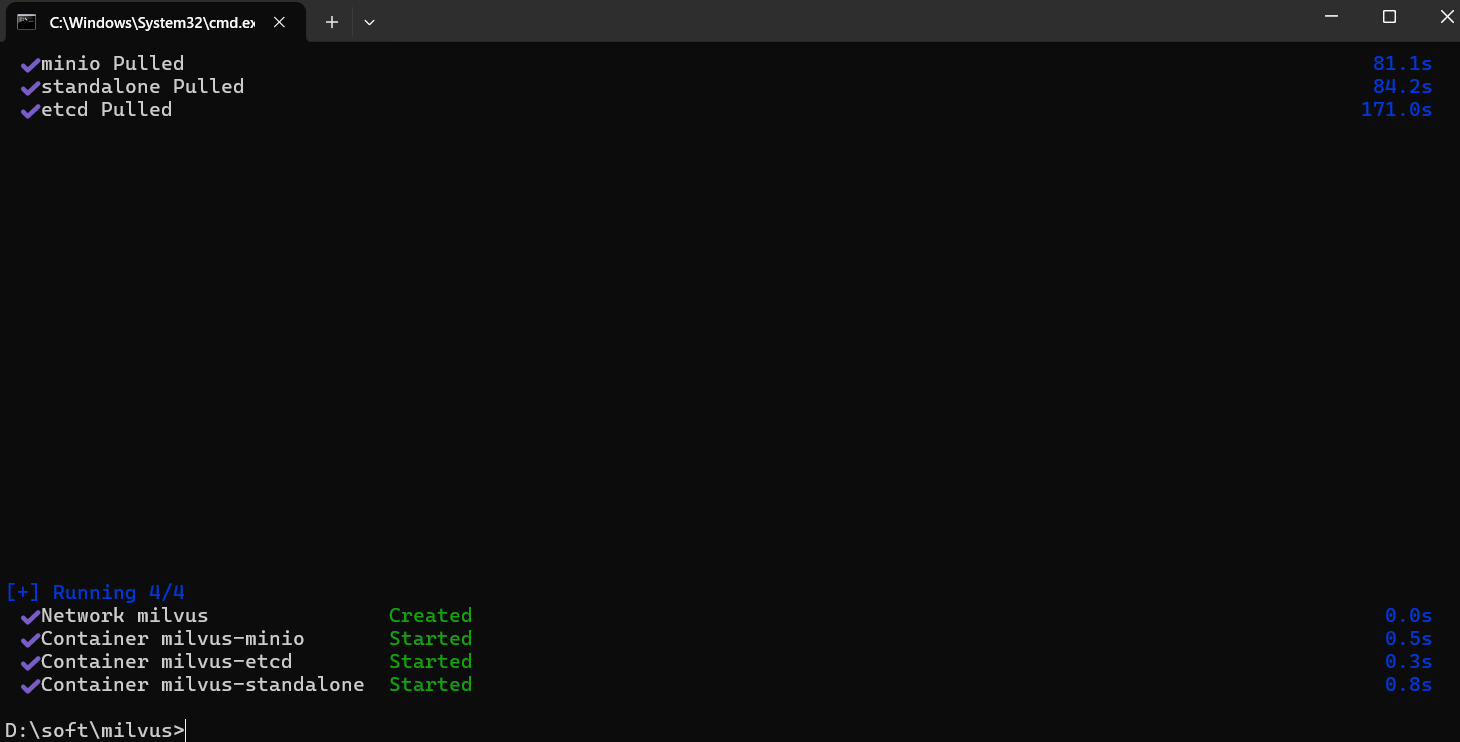1460x742 pixels.
Task: Click checkmark beside 'Container milvus-etcd'
Action: point(30,663)
